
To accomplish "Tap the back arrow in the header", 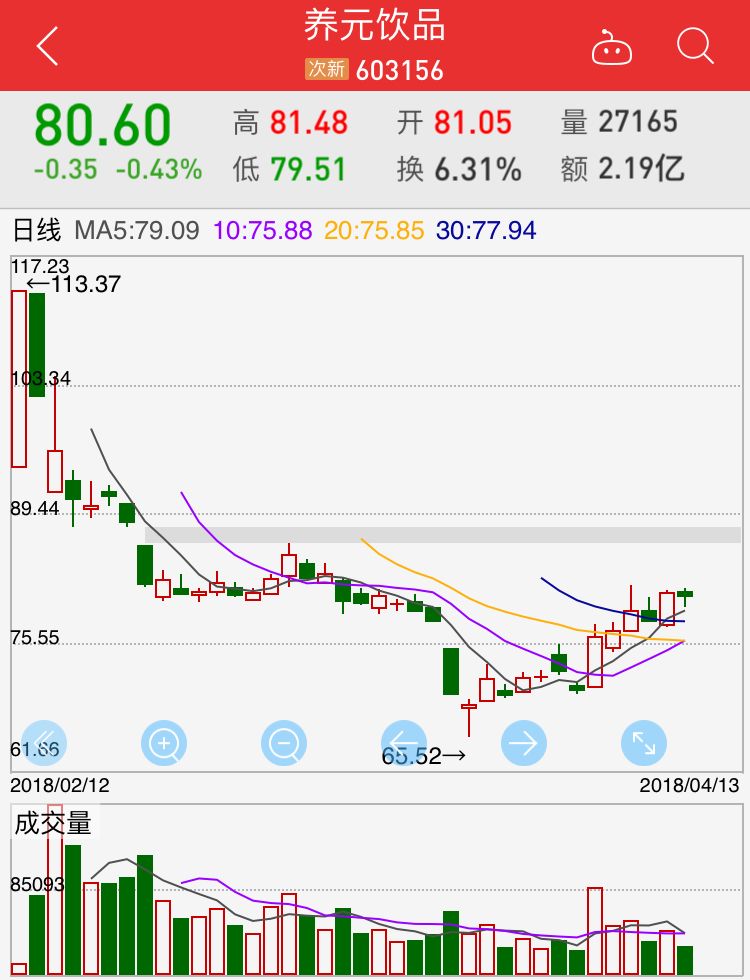I will point(47,46).
